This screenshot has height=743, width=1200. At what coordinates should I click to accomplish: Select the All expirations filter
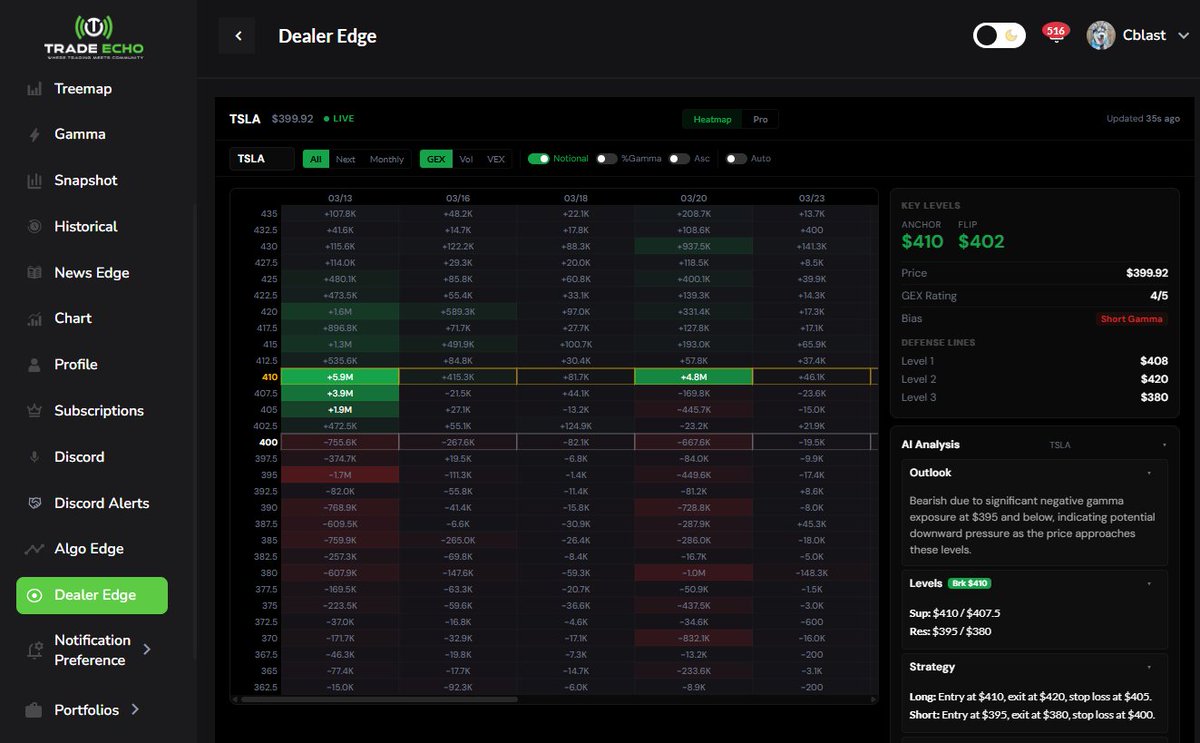click(x=316, y=159)
